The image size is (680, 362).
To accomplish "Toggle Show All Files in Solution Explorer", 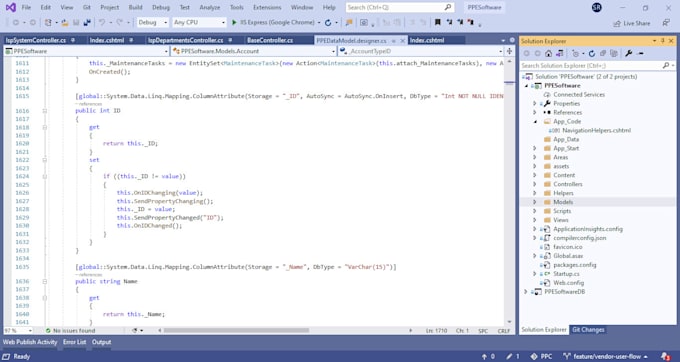I will (x=614, y=53).
